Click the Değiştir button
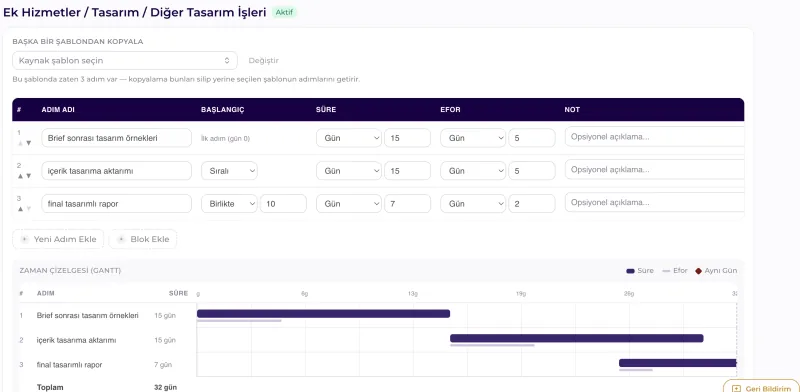 click(x=263, y=60)
